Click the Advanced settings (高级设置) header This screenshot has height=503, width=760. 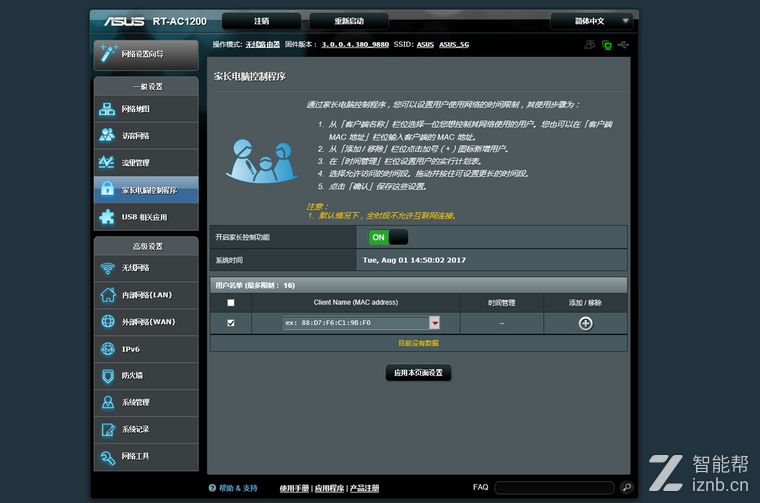[147, 246]
